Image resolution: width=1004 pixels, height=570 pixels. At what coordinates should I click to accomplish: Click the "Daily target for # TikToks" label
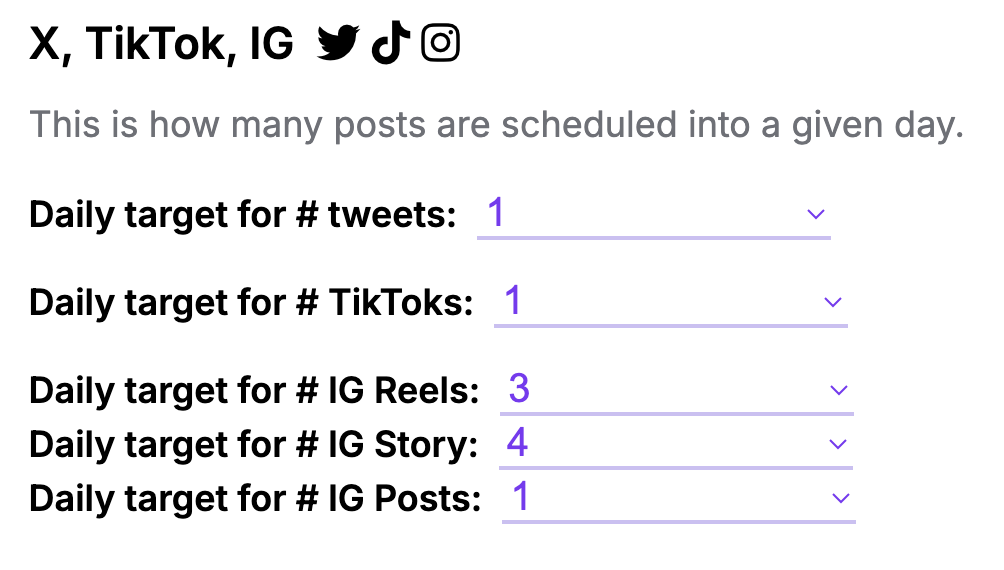pyautogui.click(x=251, y=302)
